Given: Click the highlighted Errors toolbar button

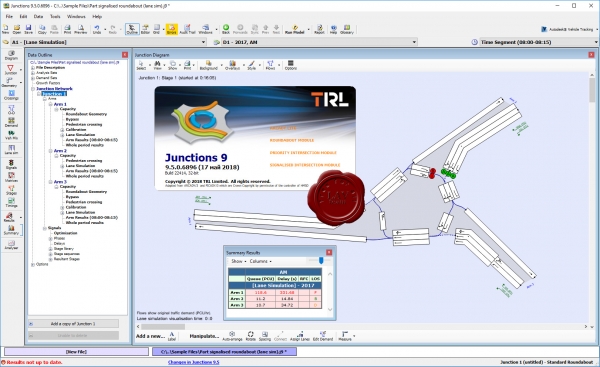Looking at the screenshot, I should point(171,29).
